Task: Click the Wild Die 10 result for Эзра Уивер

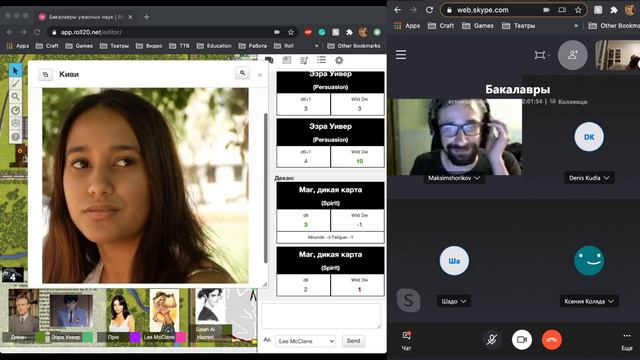Action: (359, 161)
